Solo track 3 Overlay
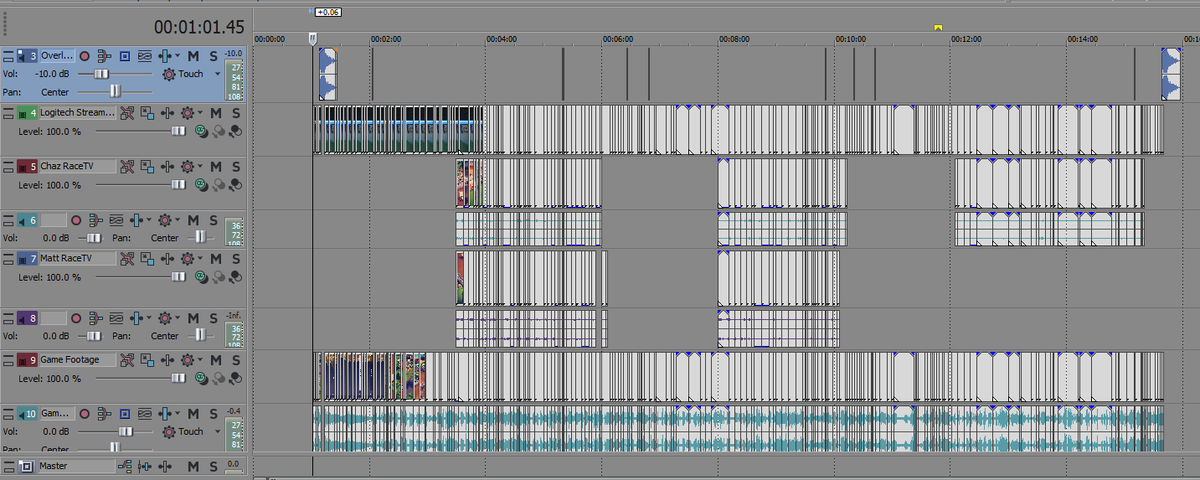The width and height of the screenshot is (1200, 480). [211, 56]
